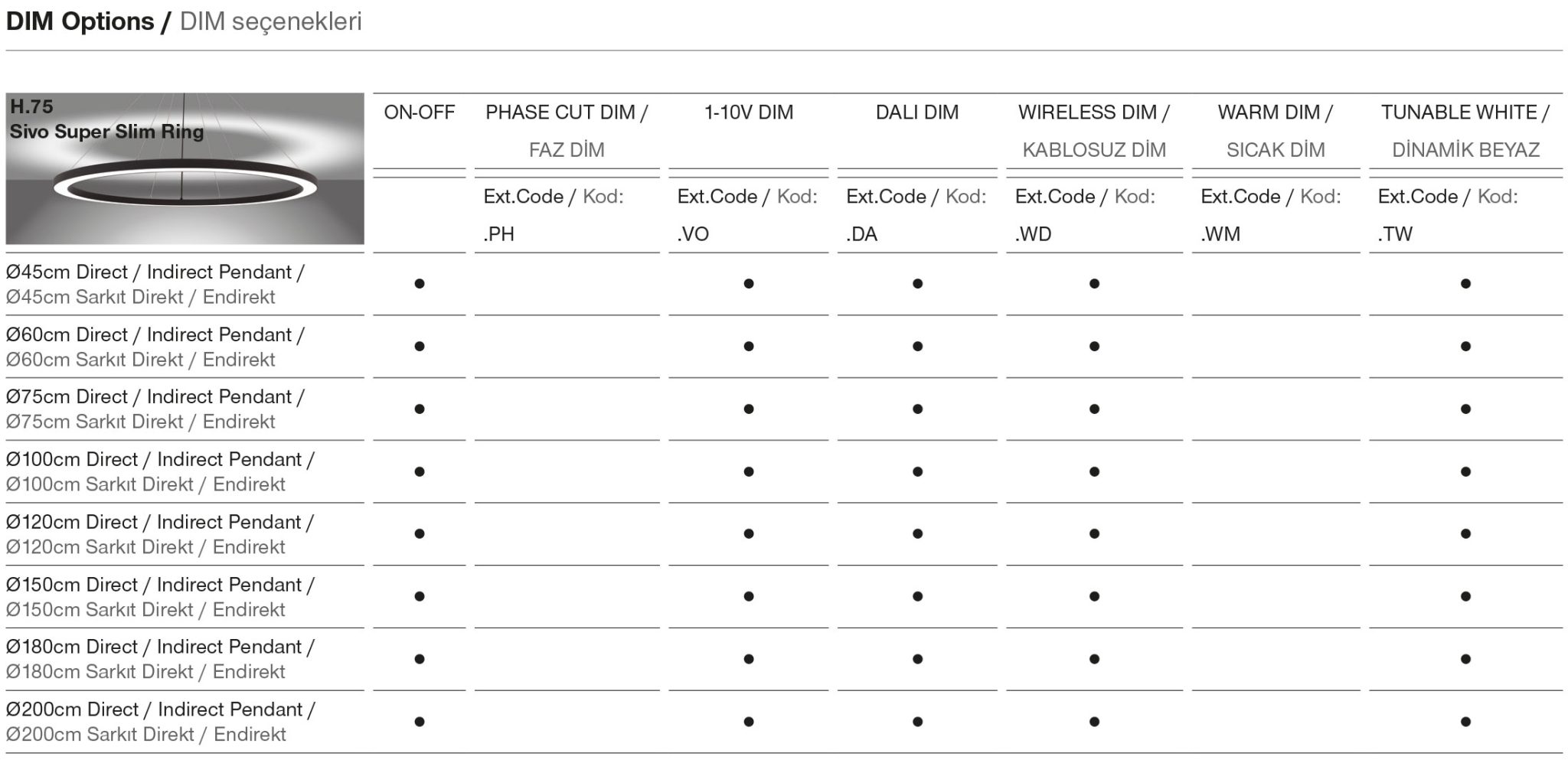The image size is (1568, 763).
Task: Click the Sivo Super Slim Ring product image
Action: pyautogui.click(x=185, y=168)
